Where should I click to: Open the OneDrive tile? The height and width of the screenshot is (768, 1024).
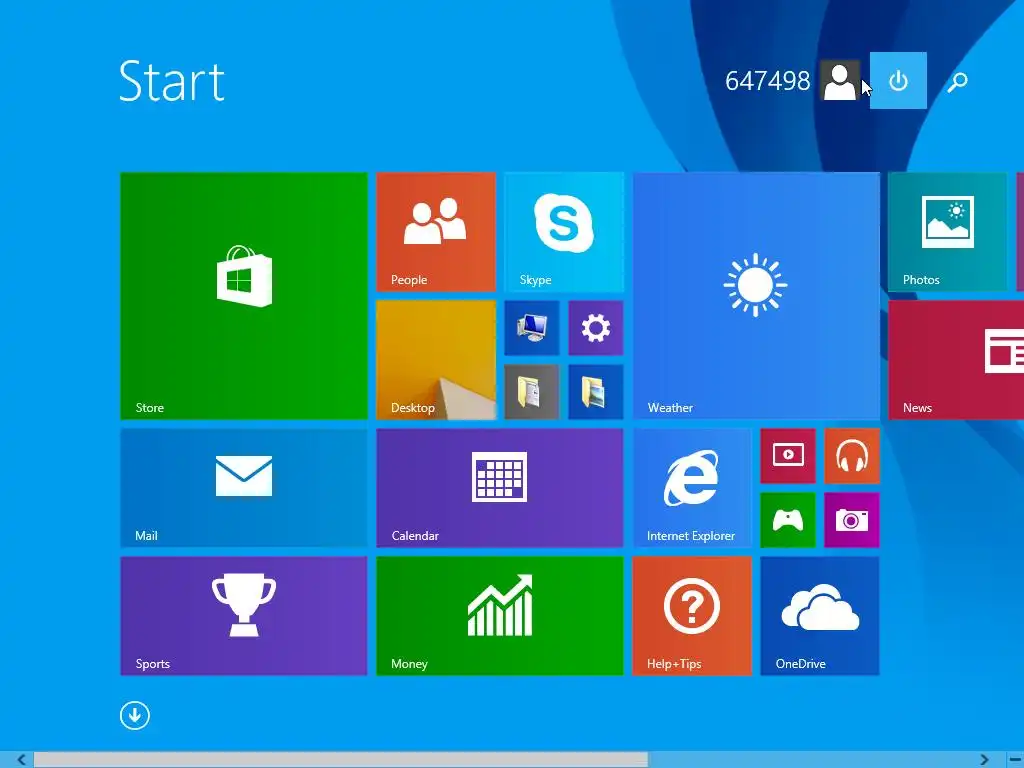coord(820,615)
